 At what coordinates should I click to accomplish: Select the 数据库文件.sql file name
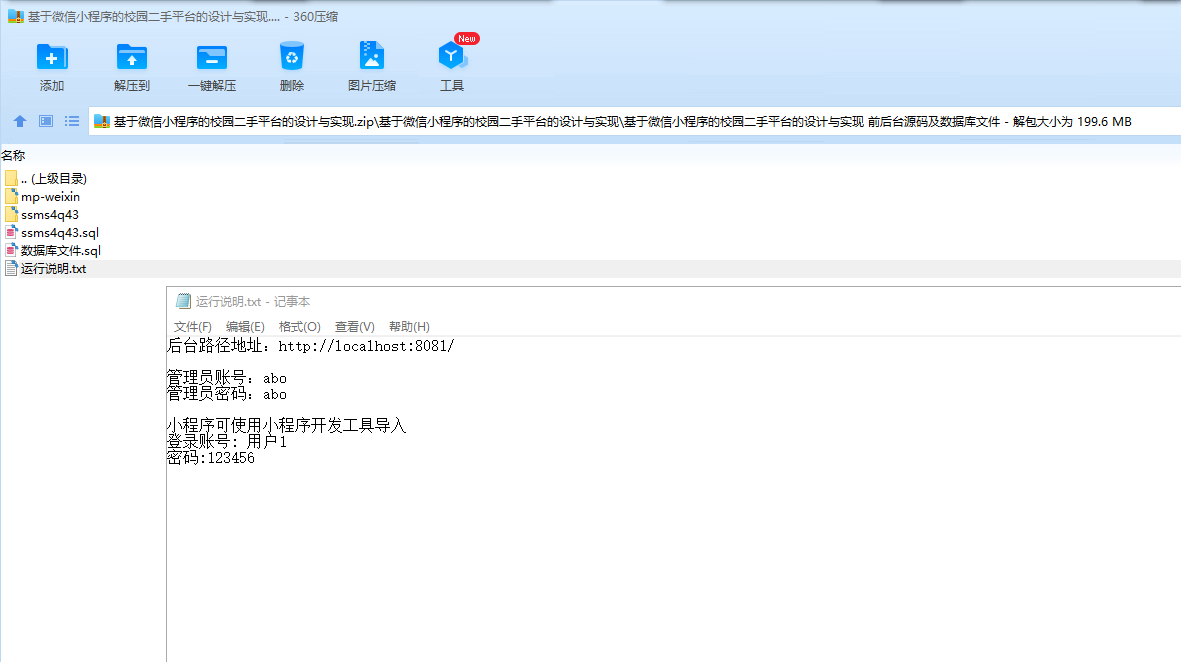61,251
